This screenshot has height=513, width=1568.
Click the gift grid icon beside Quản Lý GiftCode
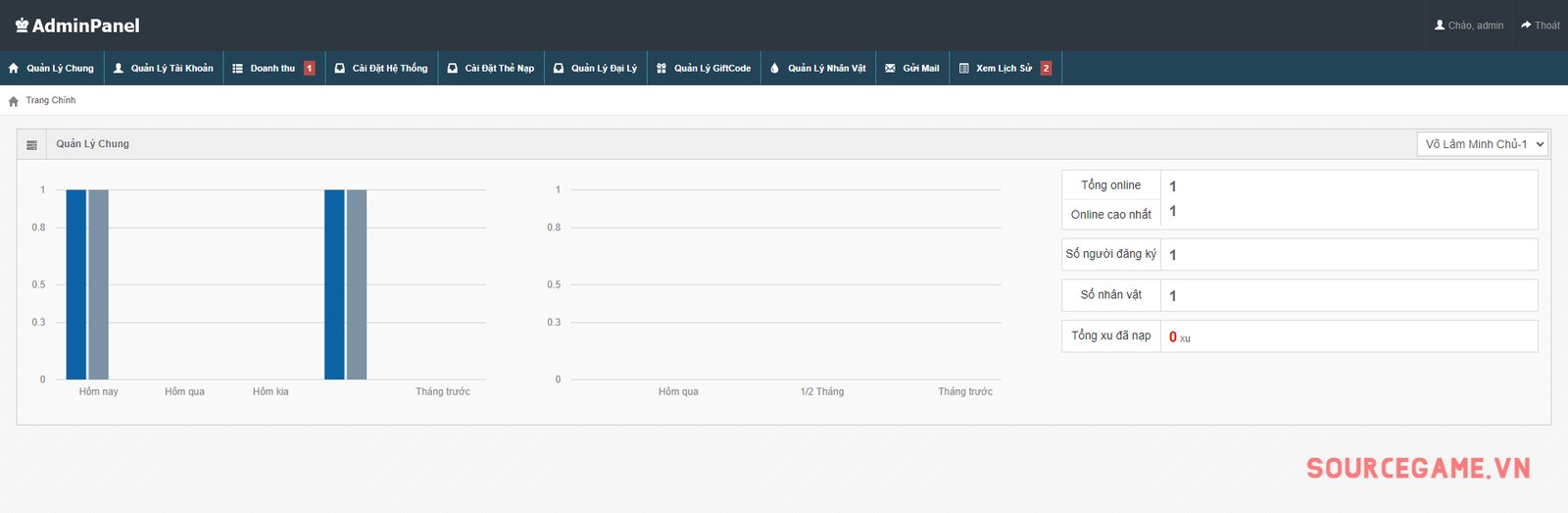click(661, 69)
